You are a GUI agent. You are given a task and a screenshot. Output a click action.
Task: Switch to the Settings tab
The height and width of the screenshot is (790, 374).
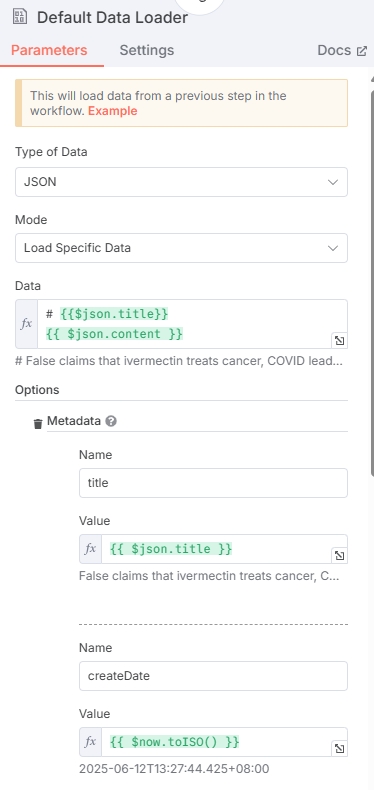[x=147, y=50]
